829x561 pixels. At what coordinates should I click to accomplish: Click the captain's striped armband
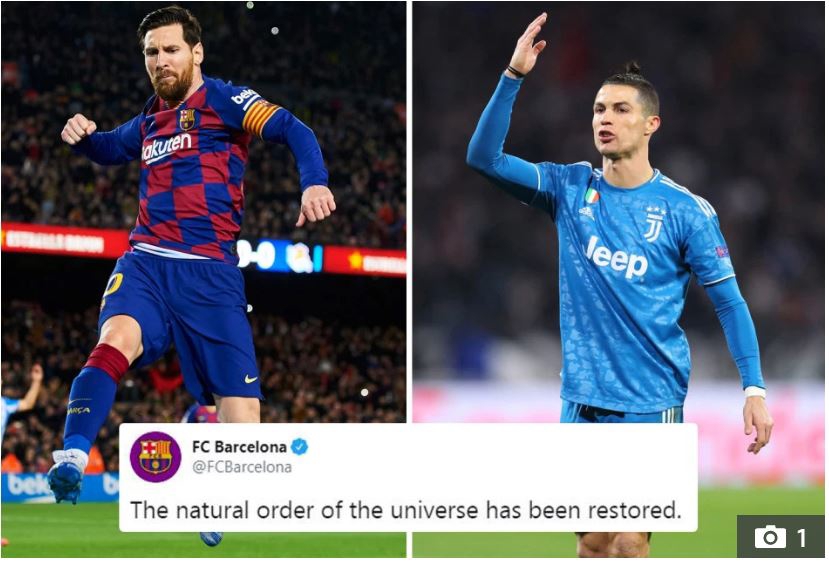[260, 117]
